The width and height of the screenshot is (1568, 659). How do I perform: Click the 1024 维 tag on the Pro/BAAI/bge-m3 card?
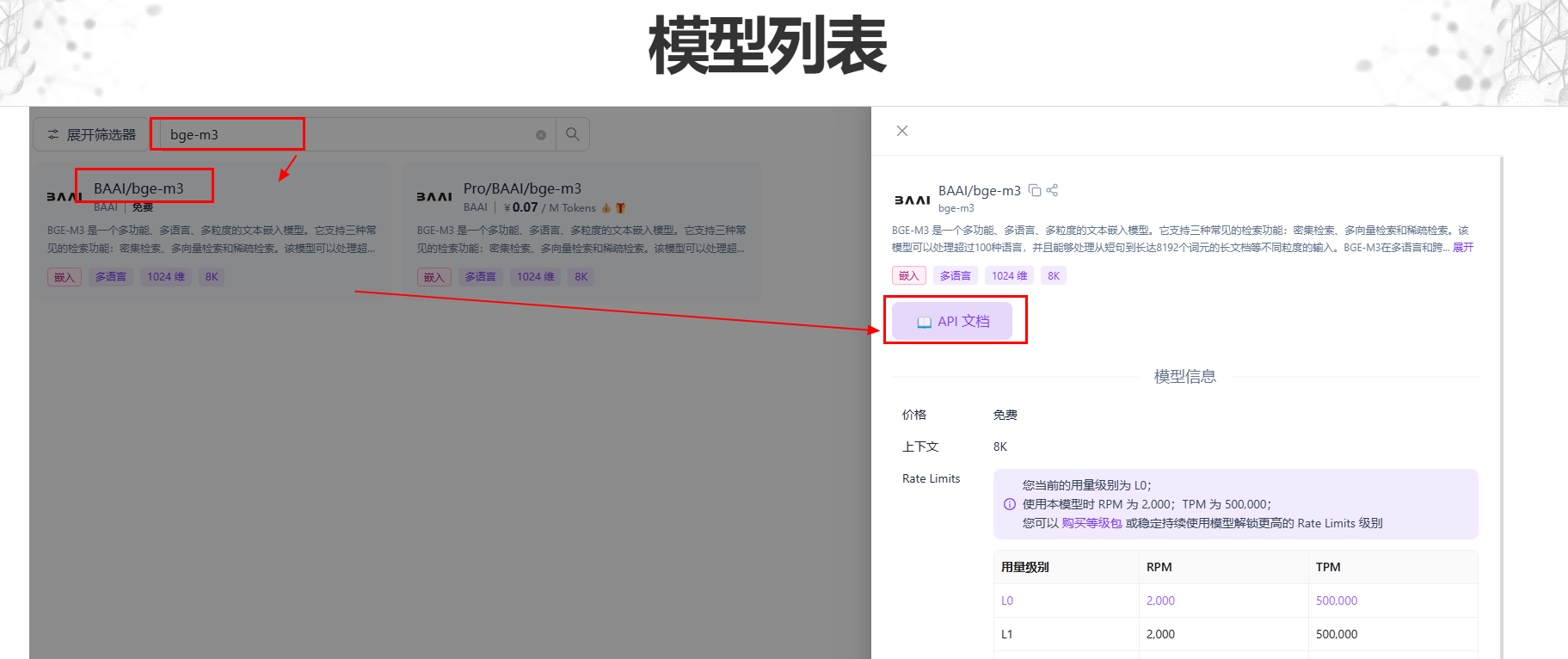536,277
